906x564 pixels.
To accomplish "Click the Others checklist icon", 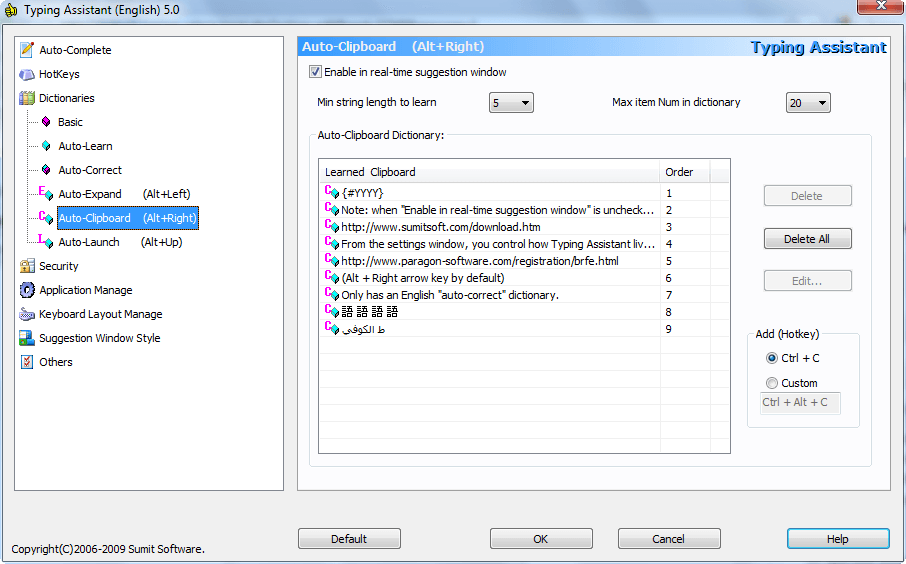I will click(27, 362).
